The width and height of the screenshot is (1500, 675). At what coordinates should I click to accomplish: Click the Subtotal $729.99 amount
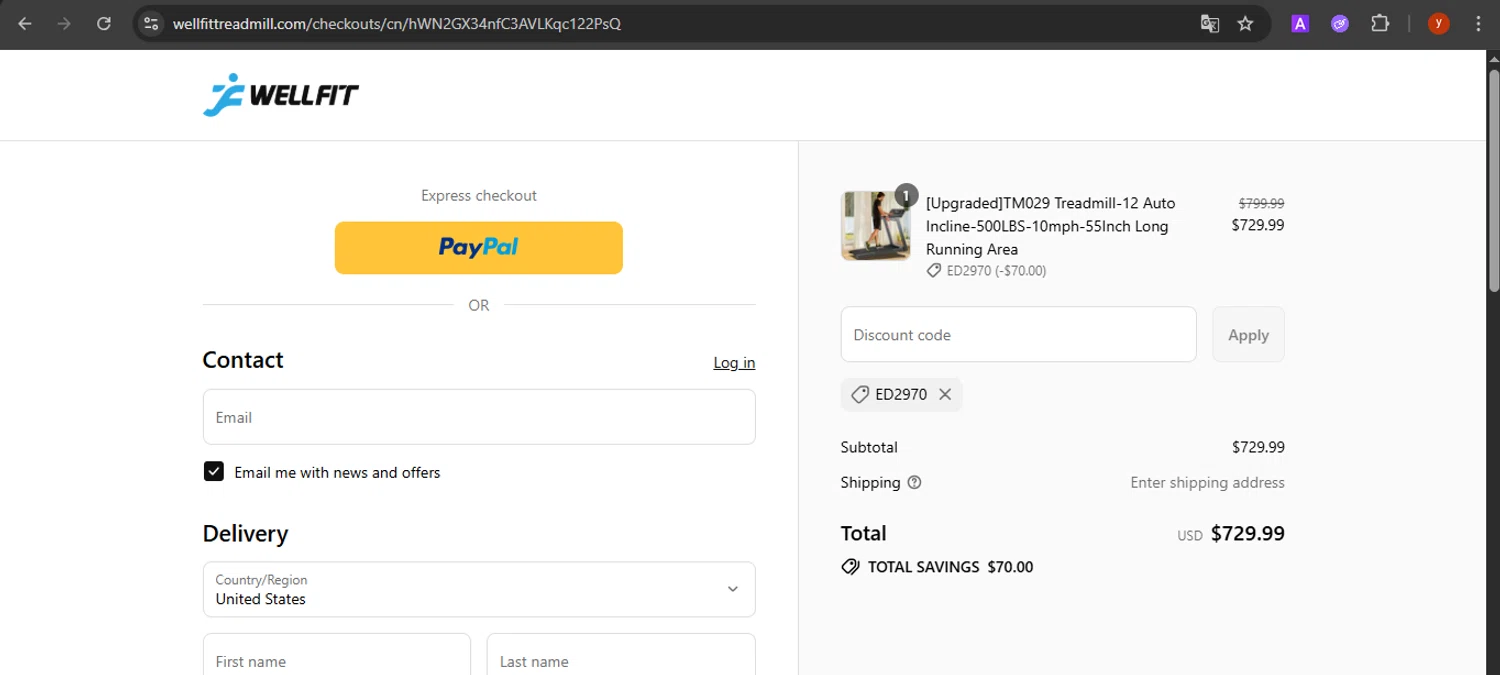[x=1258, y=447]
